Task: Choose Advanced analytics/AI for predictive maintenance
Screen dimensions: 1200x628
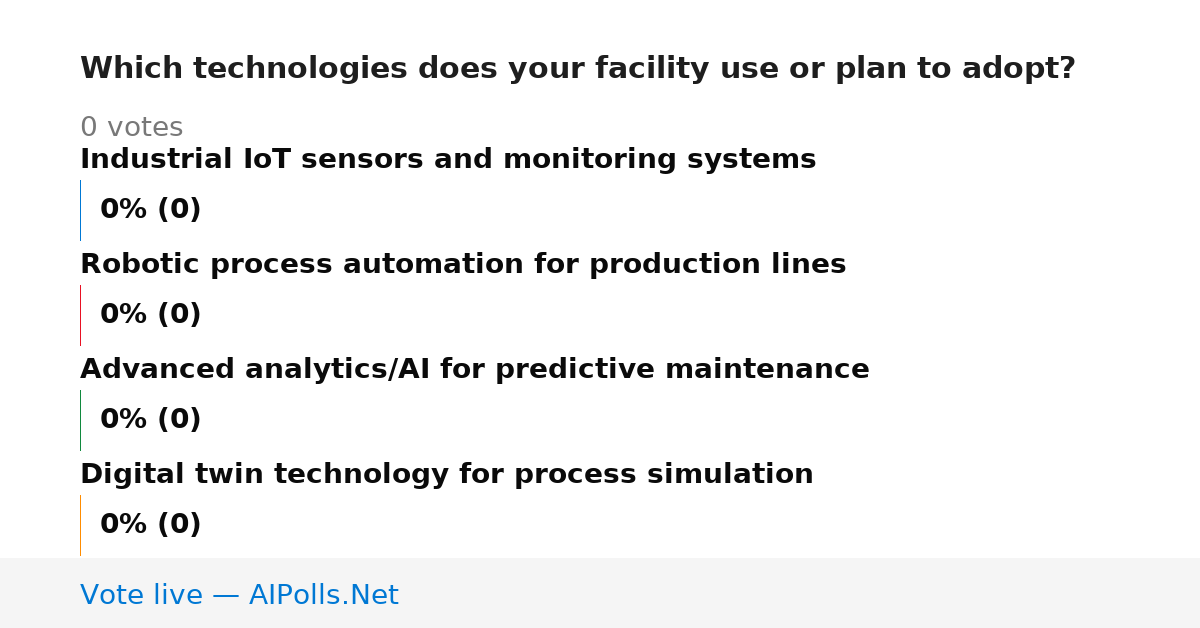Action: [475, 369]
